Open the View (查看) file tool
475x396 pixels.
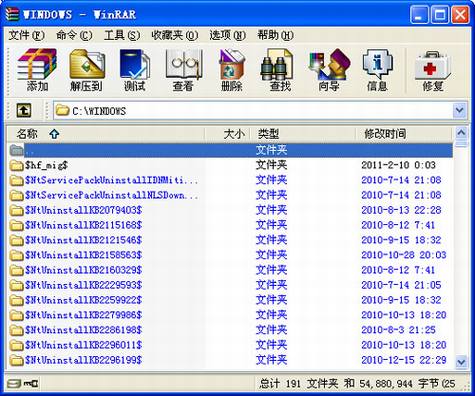183,70
